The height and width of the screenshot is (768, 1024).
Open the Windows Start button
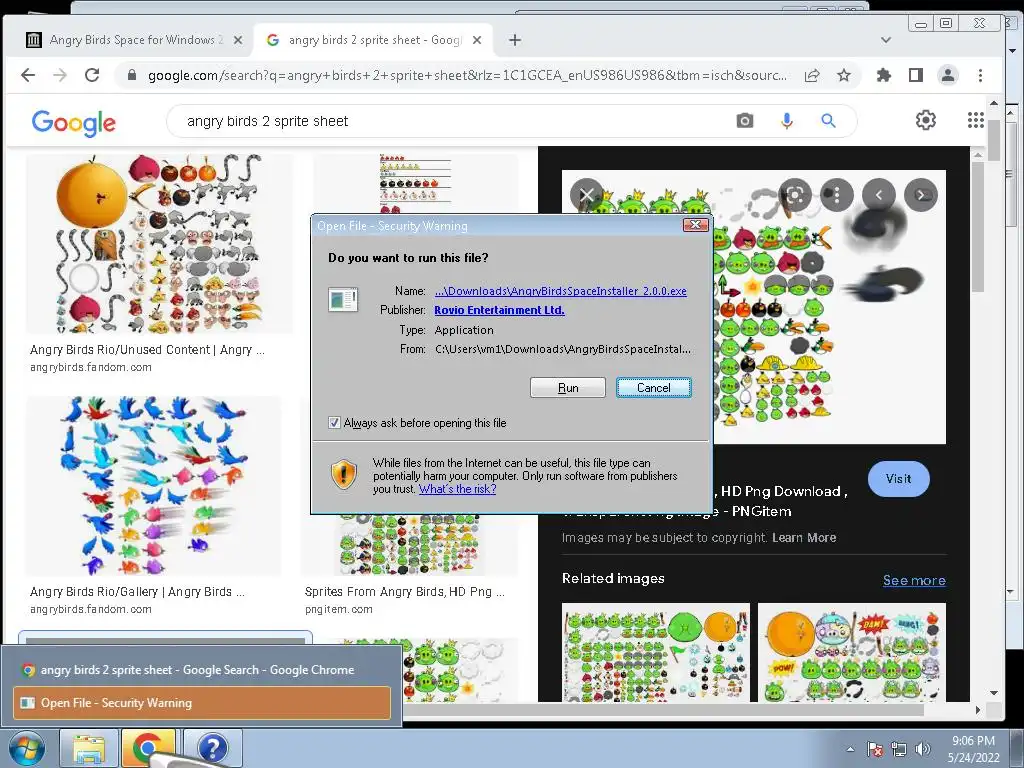(x=26, y=749)
